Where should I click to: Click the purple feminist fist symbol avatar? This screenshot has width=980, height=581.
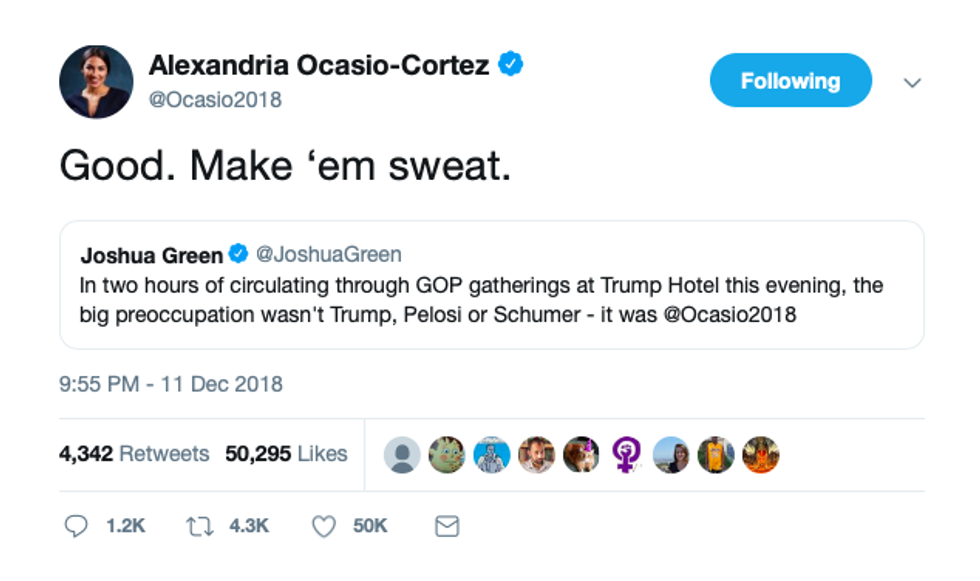(x=627, y=455)
